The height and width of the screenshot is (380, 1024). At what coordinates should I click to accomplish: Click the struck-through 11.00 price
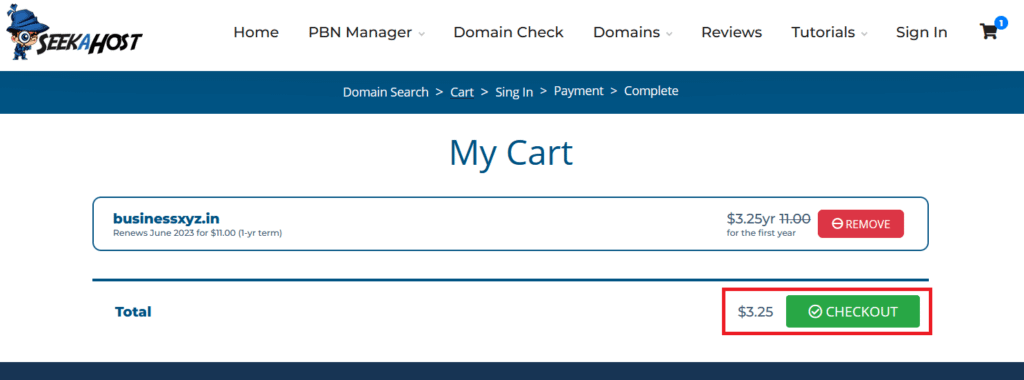pos(795,219)
